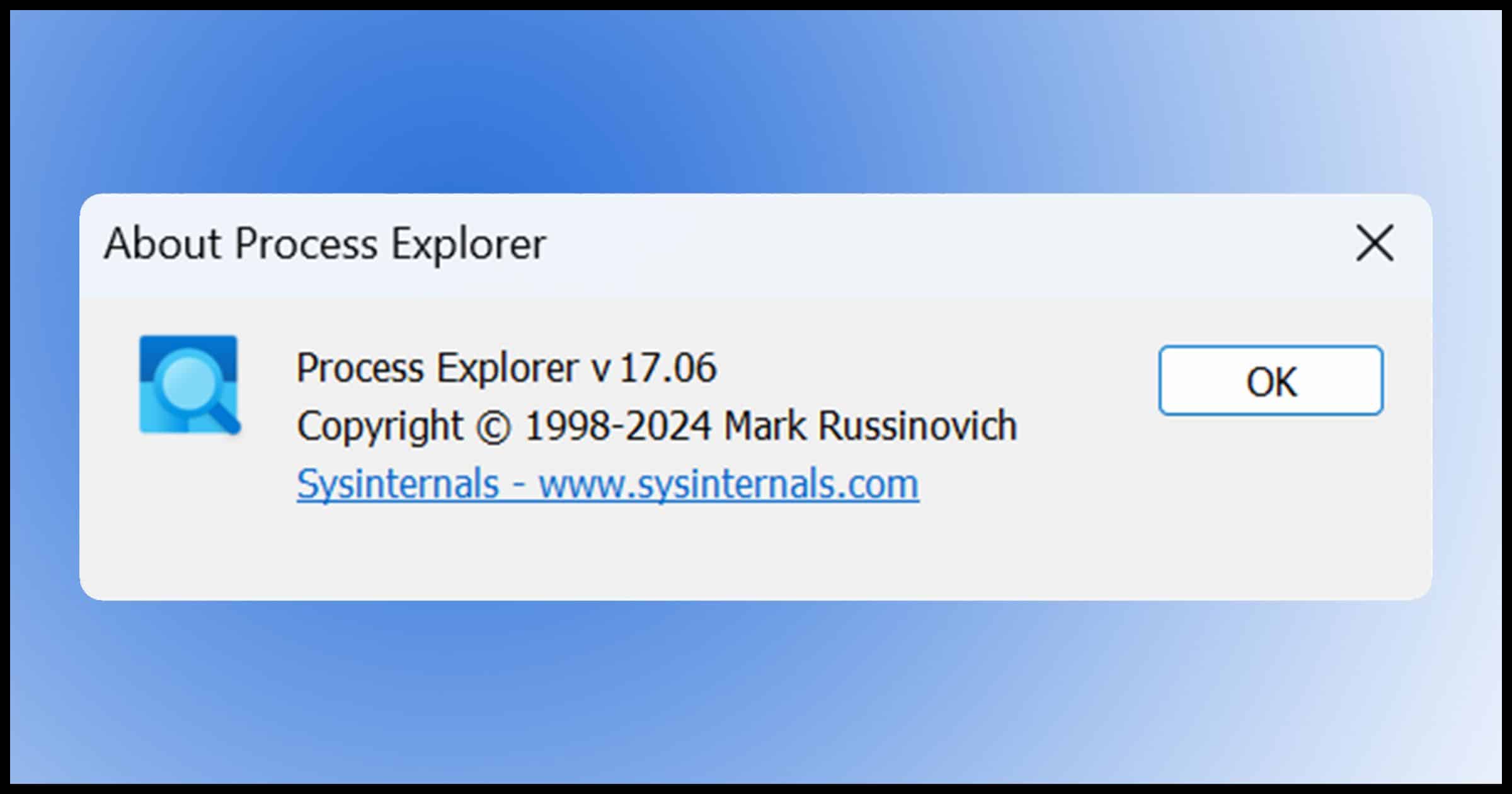Click the www.sysinternals.com portion of link

point(729,484)
